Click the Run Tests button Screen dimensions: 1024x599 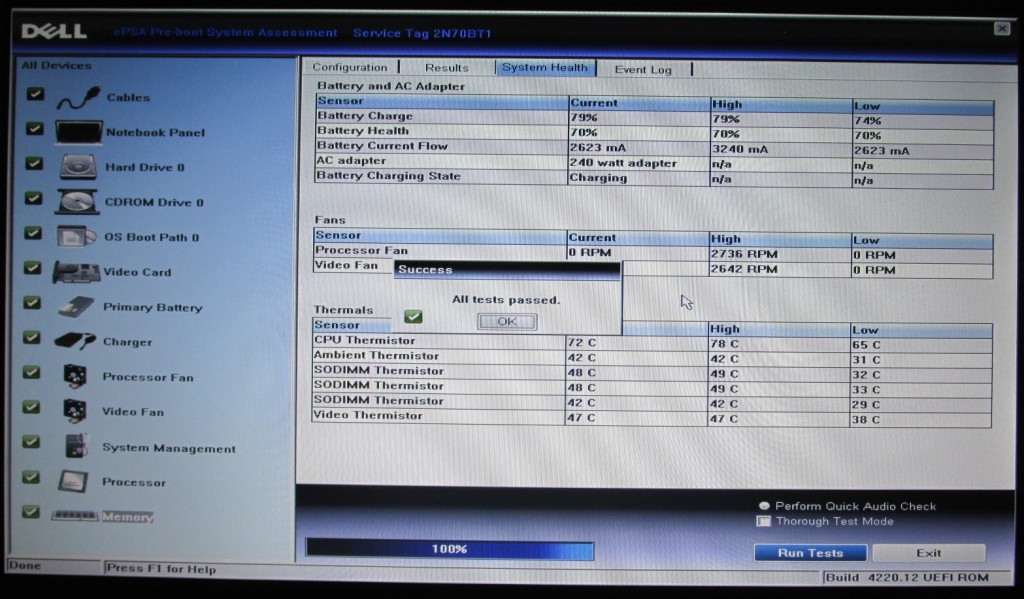pos(810,553)
